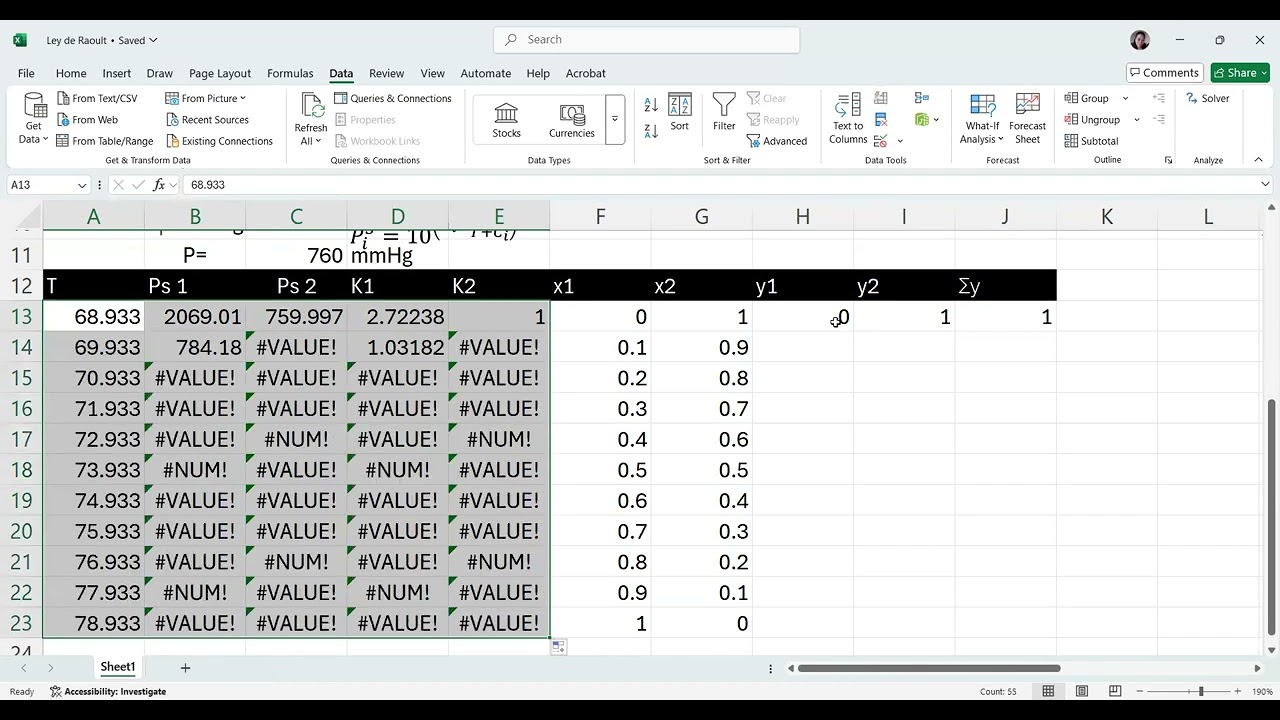Viewport: 1280px width, 720px height.
Task: Switch to Page Break Preview view
Action: coord(1115,691)
